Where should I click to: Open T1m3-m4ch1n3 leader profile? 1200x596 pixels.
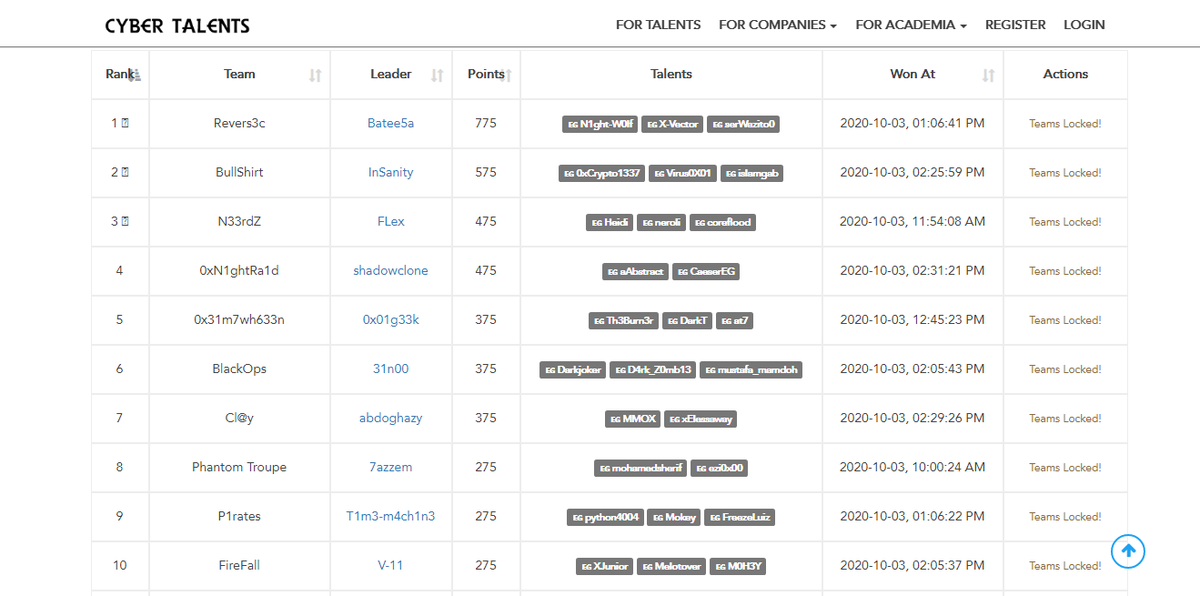pos(390,516)
